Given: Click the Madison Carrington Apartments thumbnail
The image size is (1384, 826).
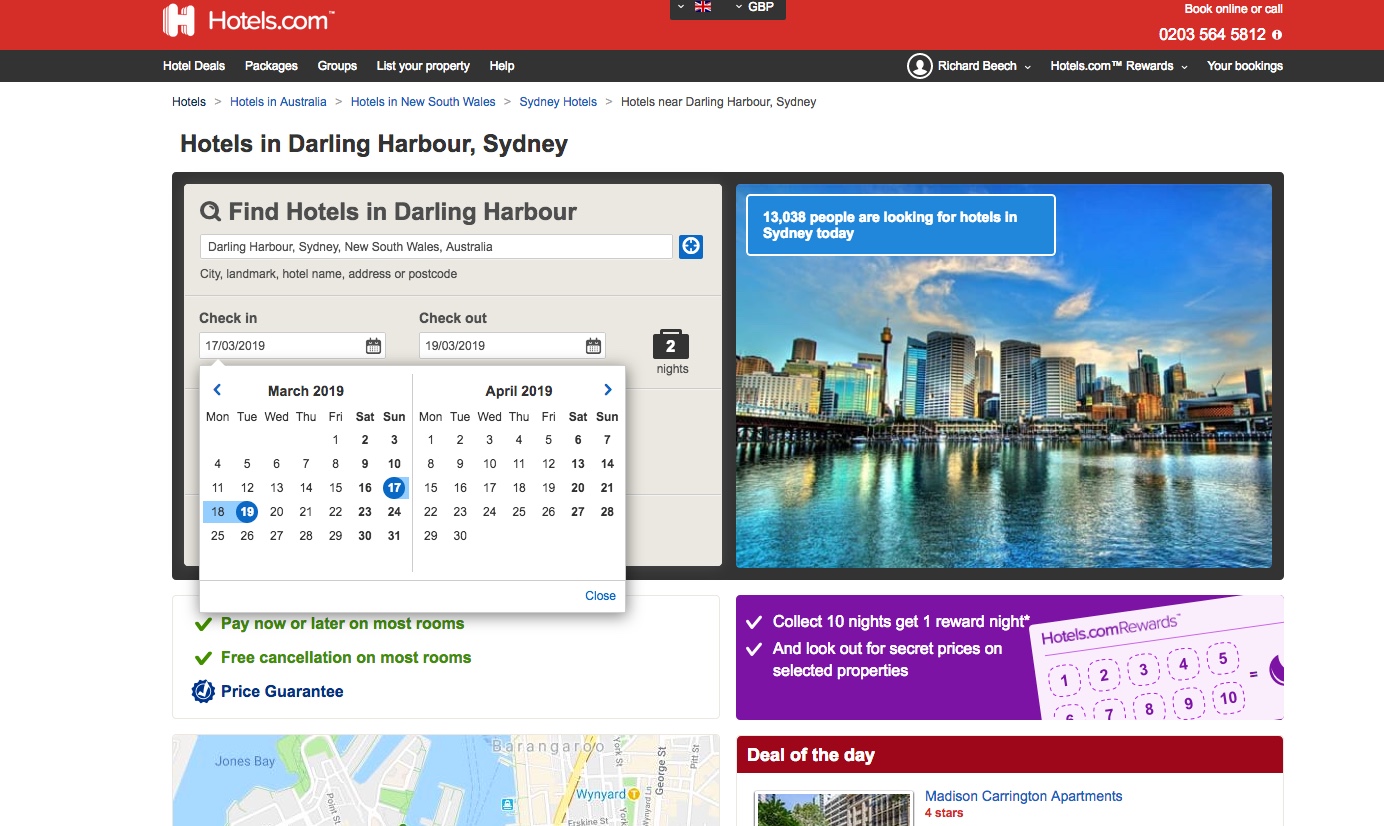Looking at the screenshot, I should [x=835, y=809].
